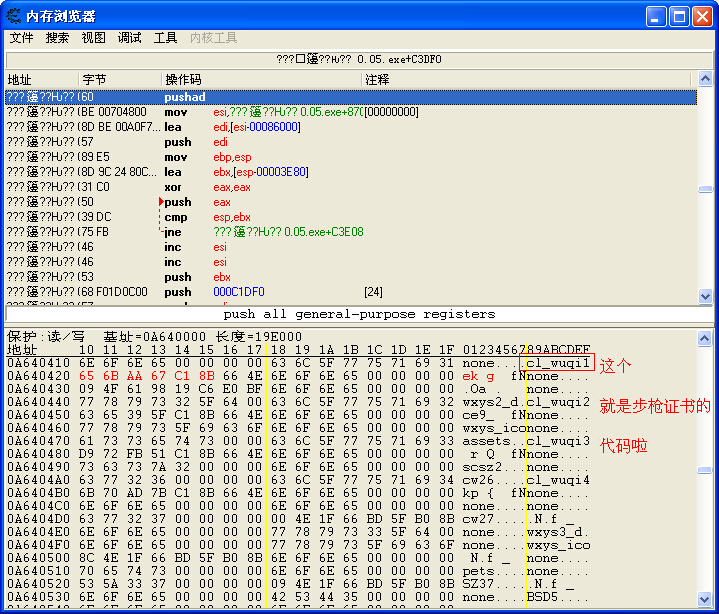
Task: Click ASCII text cl_wuqi3
Action: [x=558, y=441]
